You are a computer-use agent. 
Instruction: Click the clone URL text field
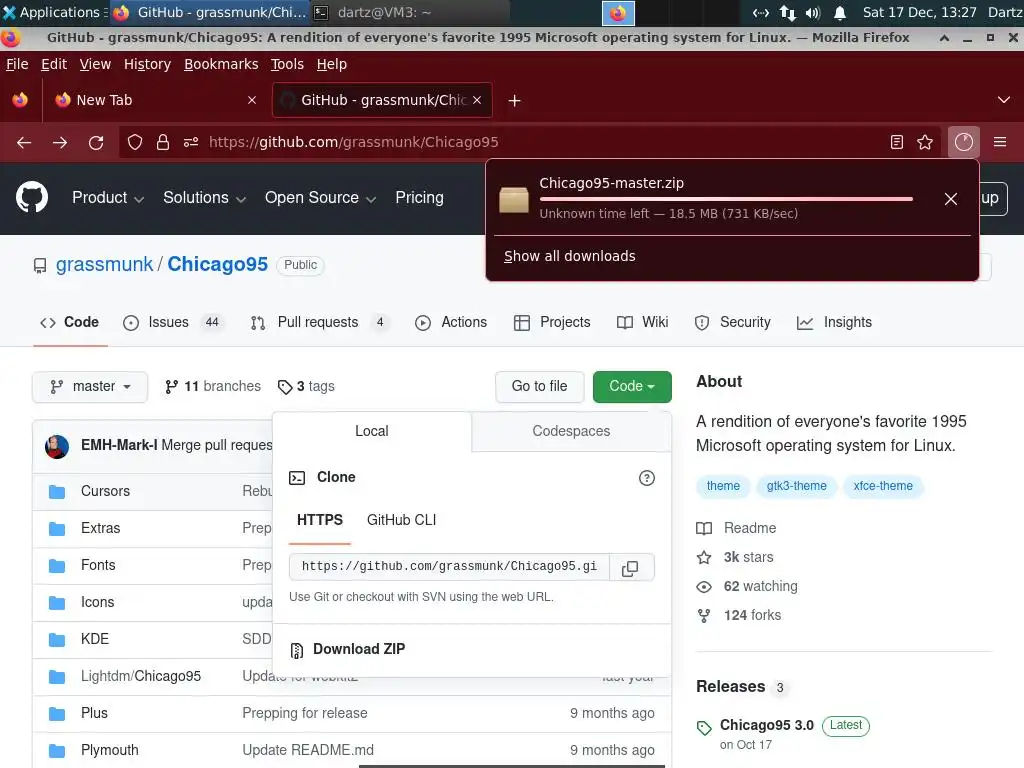click(x=449, y=568)
